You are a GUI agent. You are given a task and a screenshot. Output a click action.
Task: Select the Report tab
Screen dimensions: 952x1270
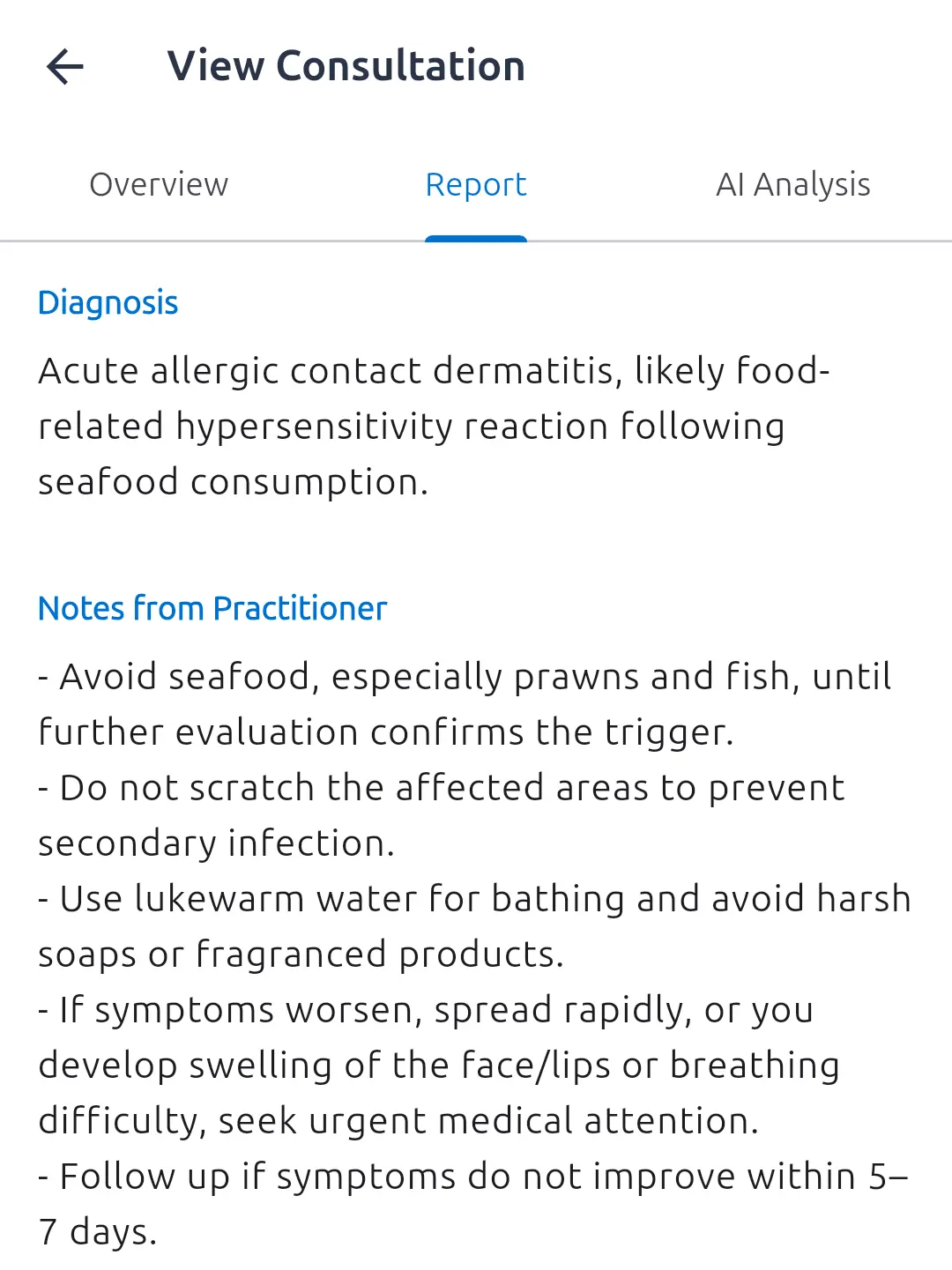[x=476, y=185]
